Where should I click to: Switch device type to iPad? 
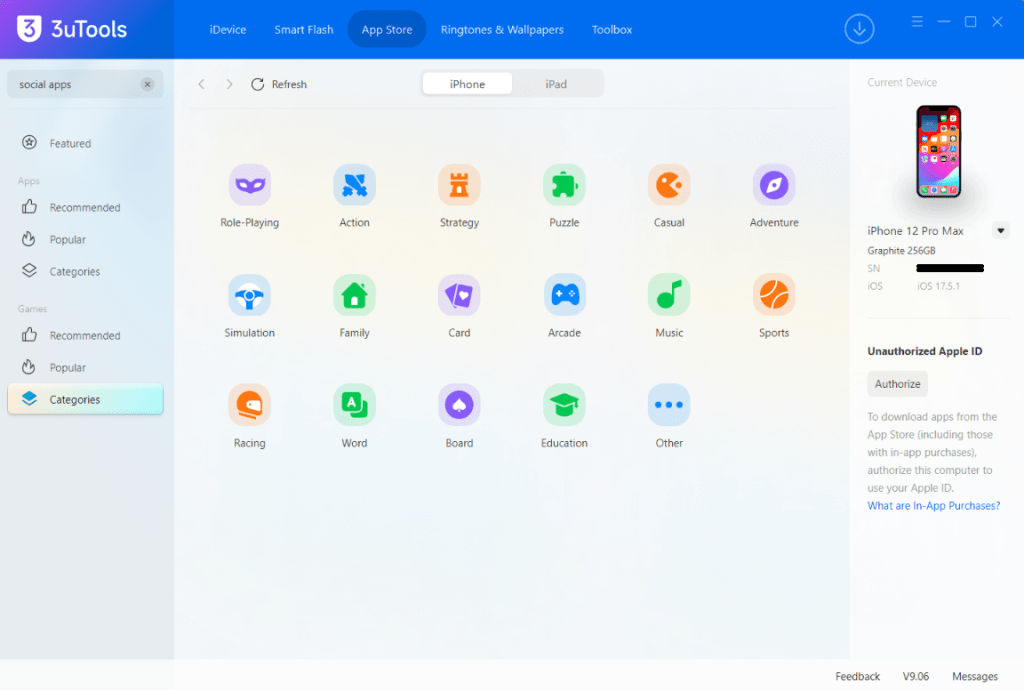pyautogui.click(x=556, y=84)
